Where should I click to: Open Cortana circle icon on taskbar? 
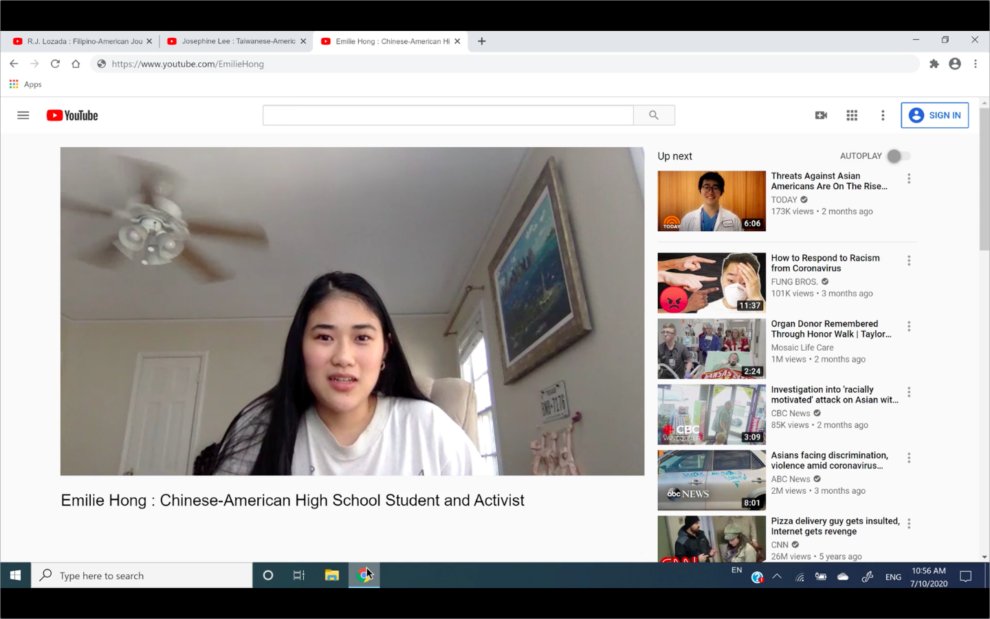[x=268, y=575]
